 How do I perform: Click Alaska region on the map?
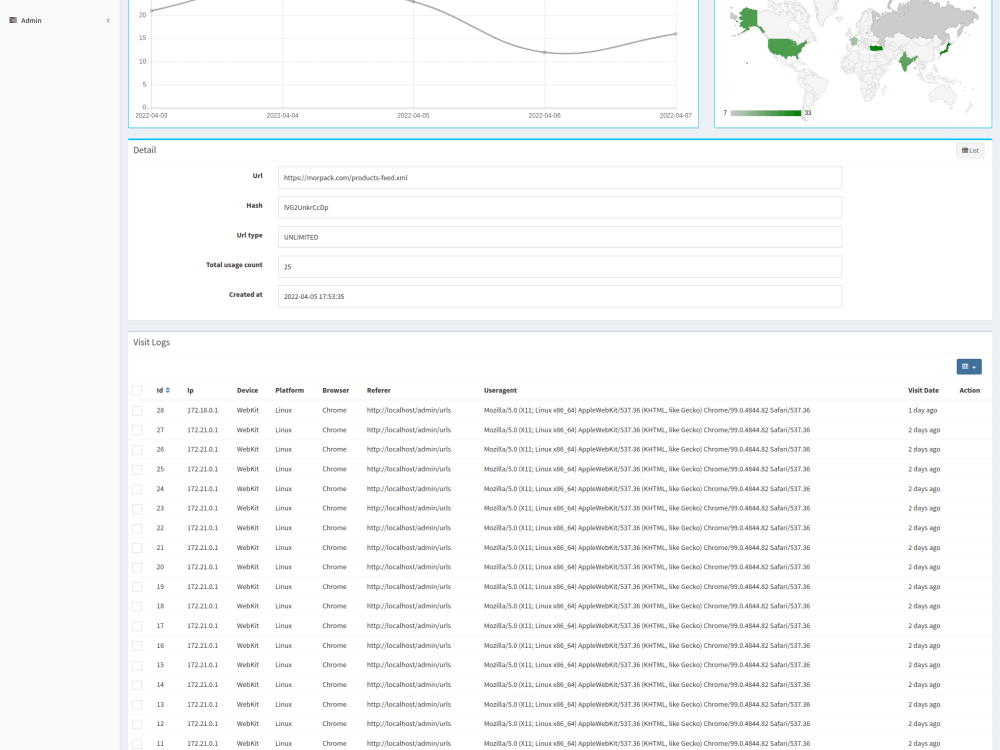coord(749,19)
